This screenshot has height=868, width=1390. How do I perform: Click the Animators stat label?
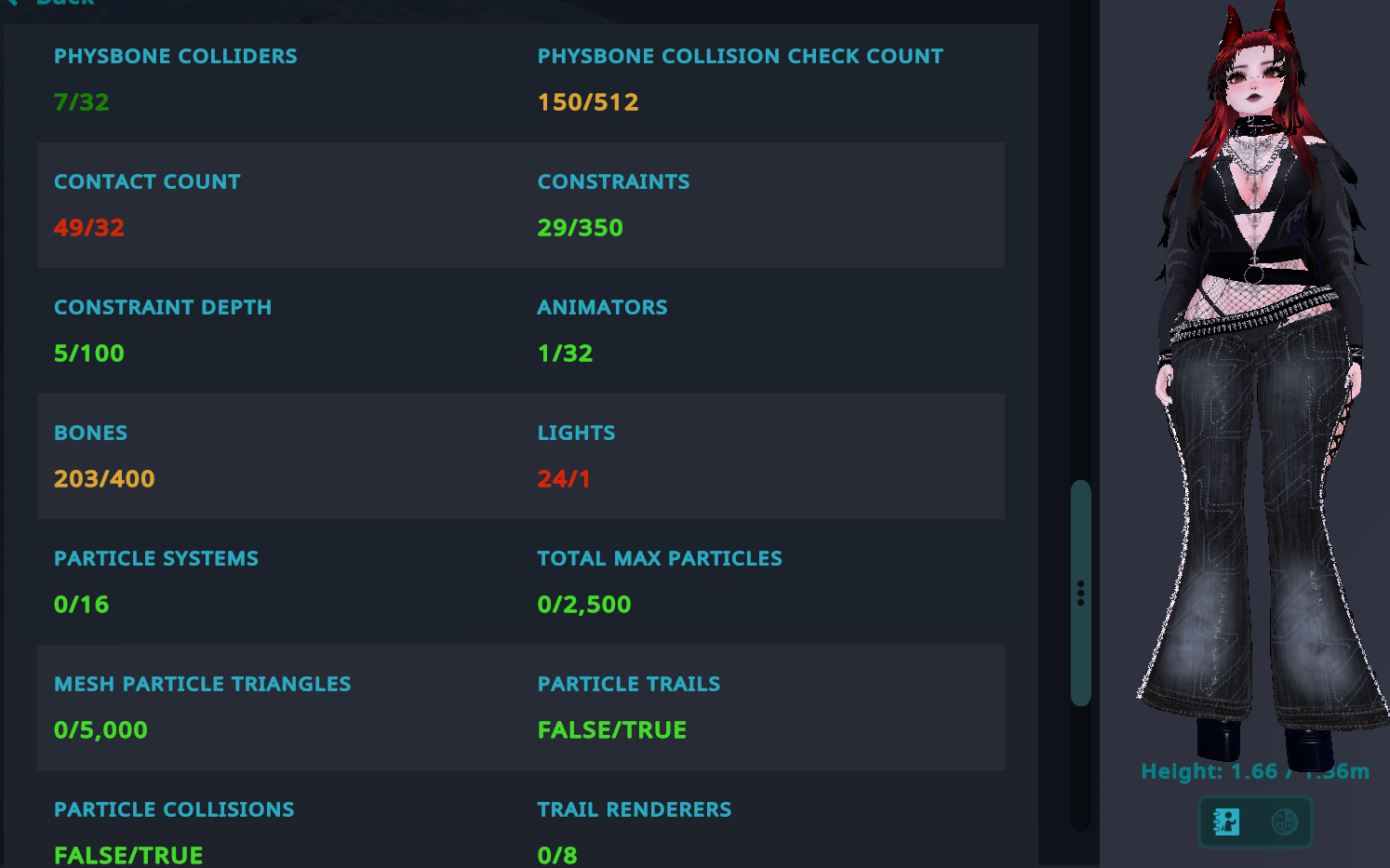pos(602,308)
